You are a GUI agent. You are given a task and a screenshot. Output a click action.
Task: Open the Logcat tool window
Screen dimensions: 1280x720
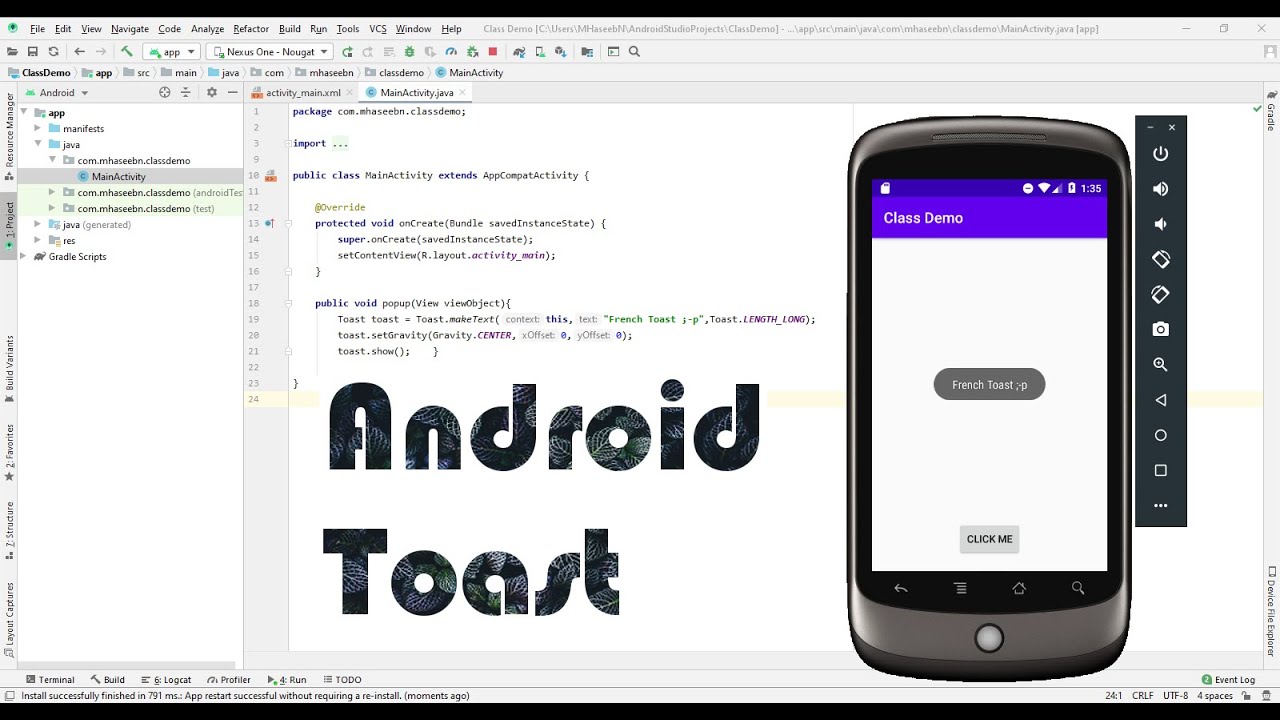tap(166, 680)
